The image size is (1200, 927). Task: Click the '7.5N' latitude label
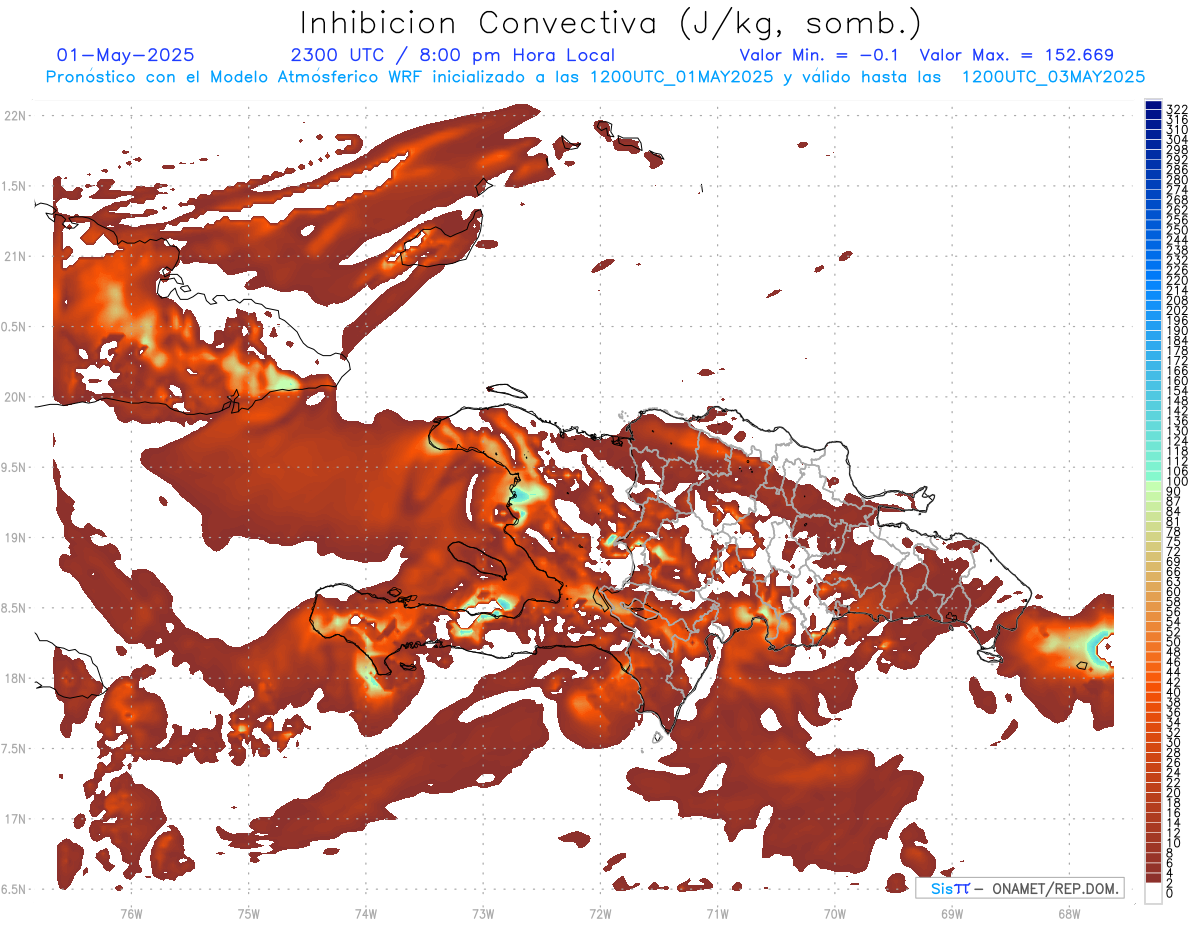tap(15, 748)
